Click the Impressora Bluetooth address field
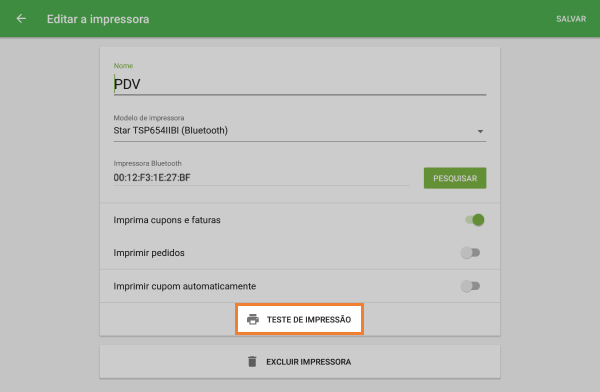 pyautogui.click(x=261, y=178)
